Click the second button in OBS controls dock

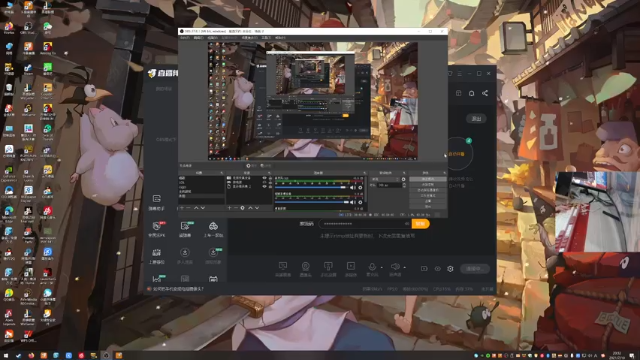point(428,184)
